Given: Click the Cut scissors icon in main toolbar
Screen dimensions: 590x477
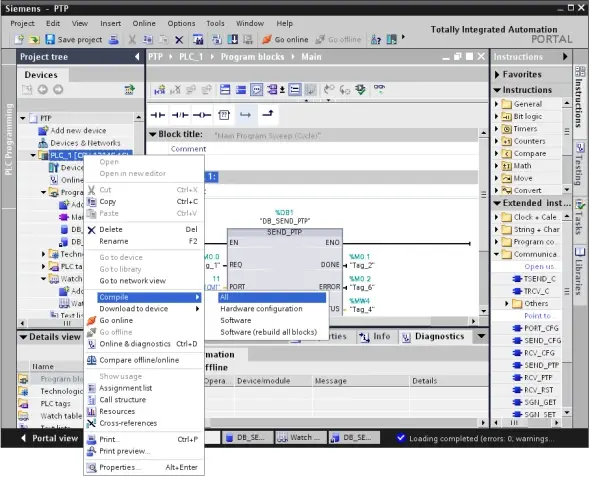Looking at the screenshot, I should click(x=132, y=39).
